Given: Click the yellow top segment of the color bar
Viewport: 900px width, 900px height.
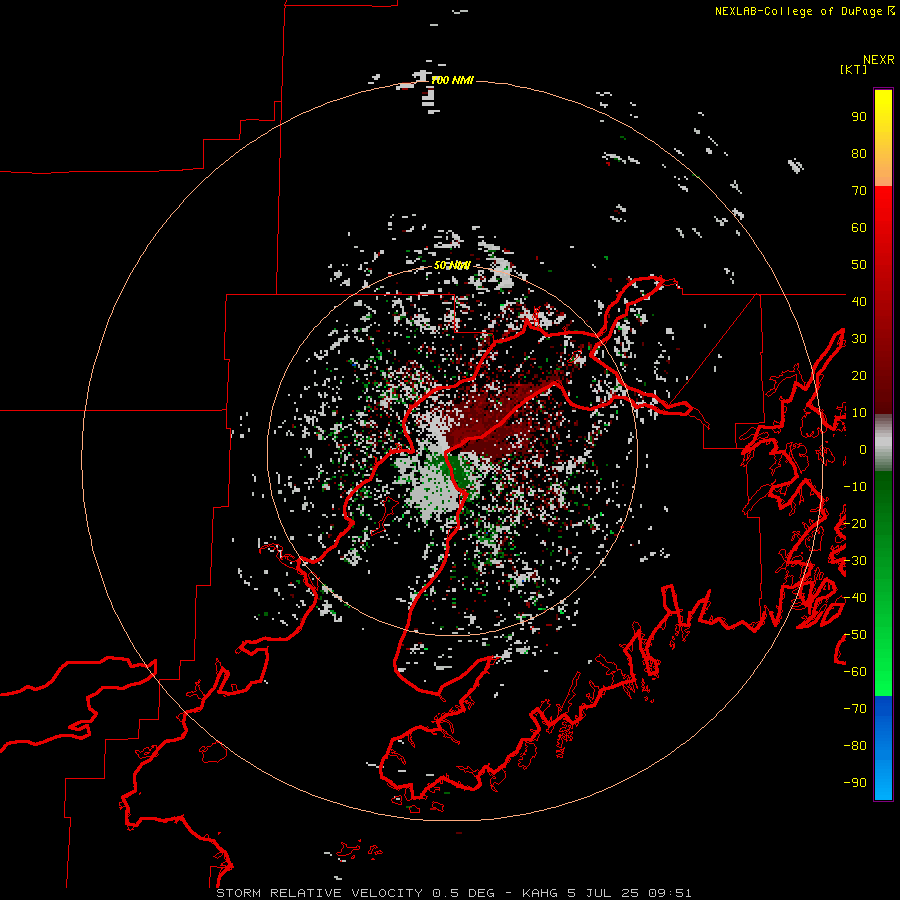Looking at the screenshot, I should [x=883, y=138].
